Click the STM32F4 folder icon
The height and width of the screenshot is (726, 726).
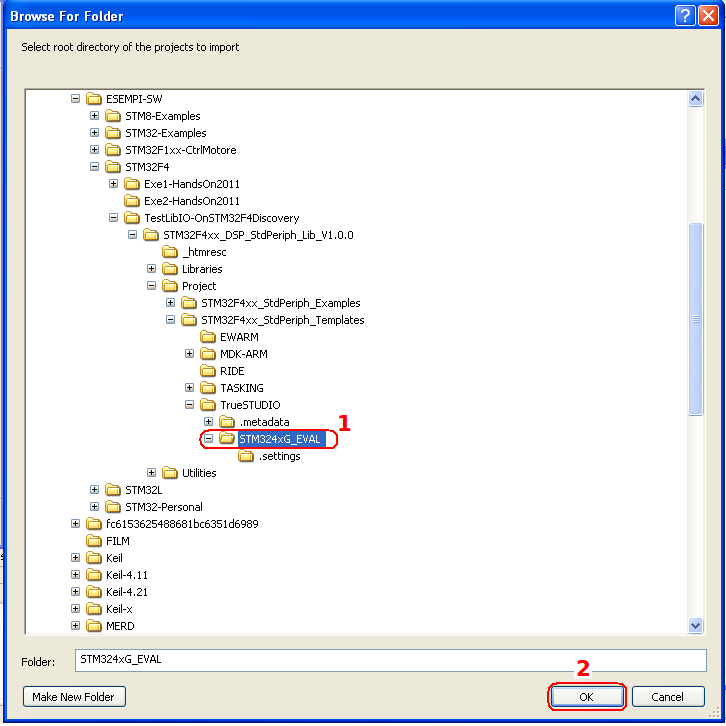click(113, 167)
